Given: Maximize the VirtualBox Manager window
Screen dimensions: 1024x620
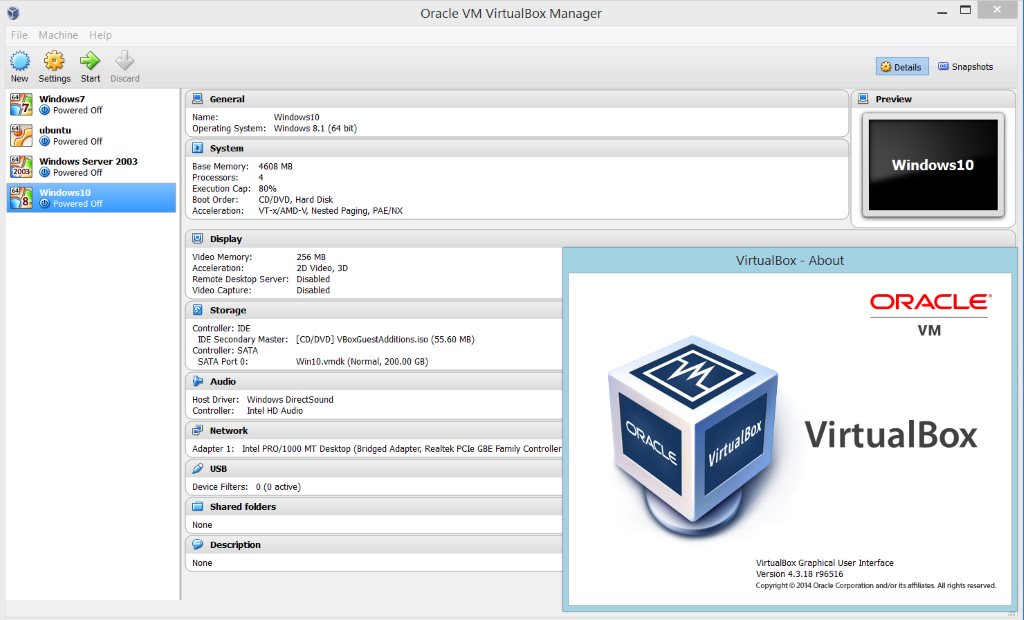Looking at the screenshot, I should [965, 10].
